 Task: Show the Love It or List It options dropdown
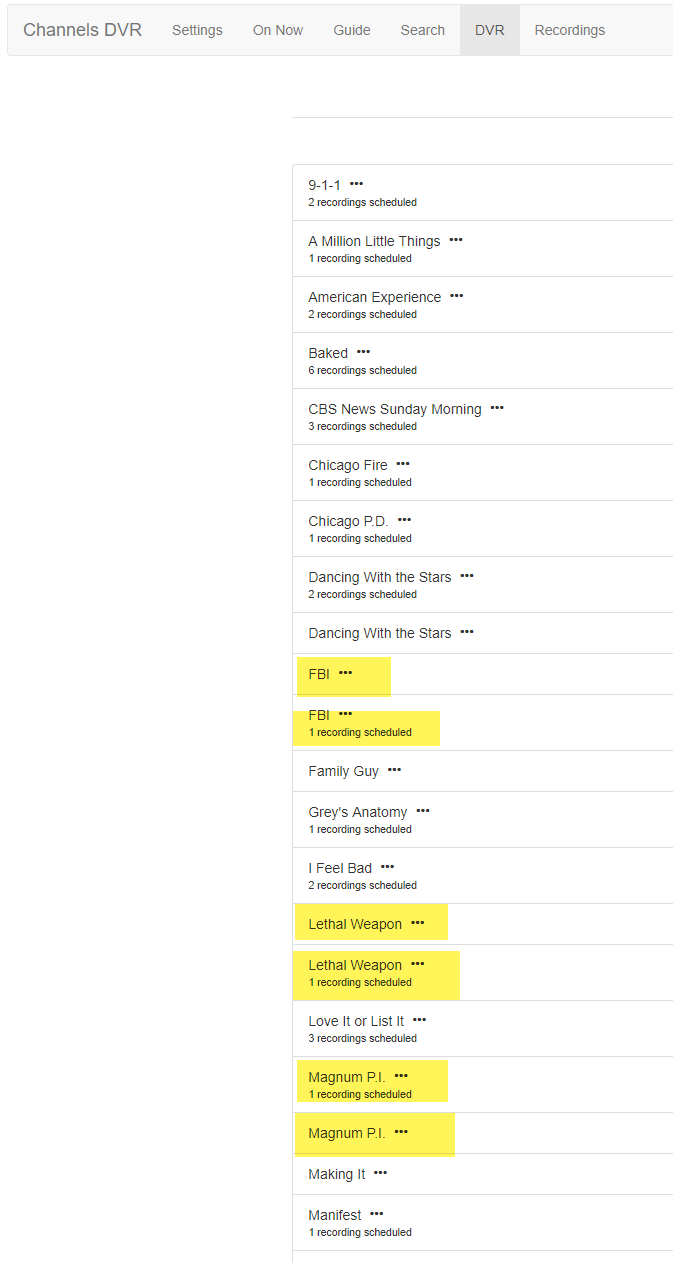[419, 1020]
